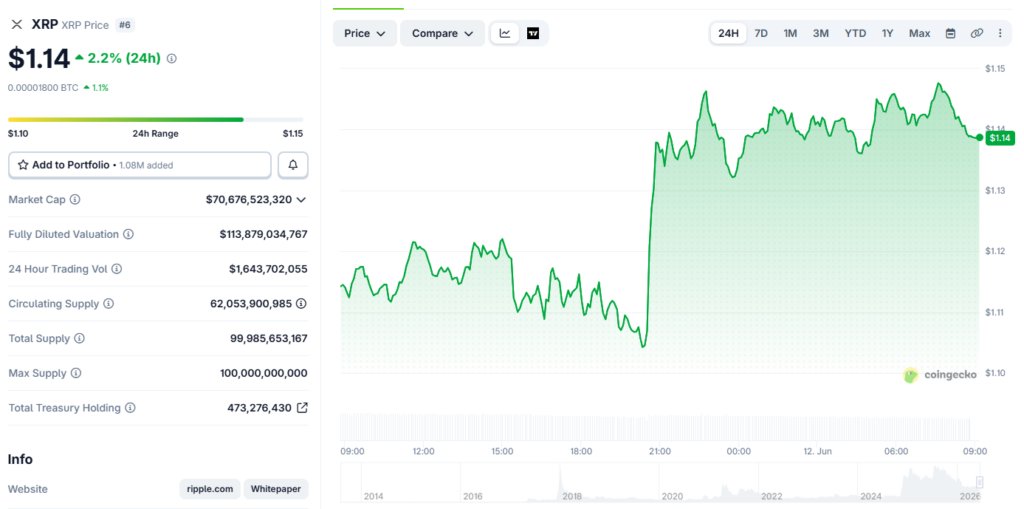Viewport: 1024px width, 509px height.
Task: Click 2018 in the chart navigator
Action: pyautogui.click(x=572, y=496)
